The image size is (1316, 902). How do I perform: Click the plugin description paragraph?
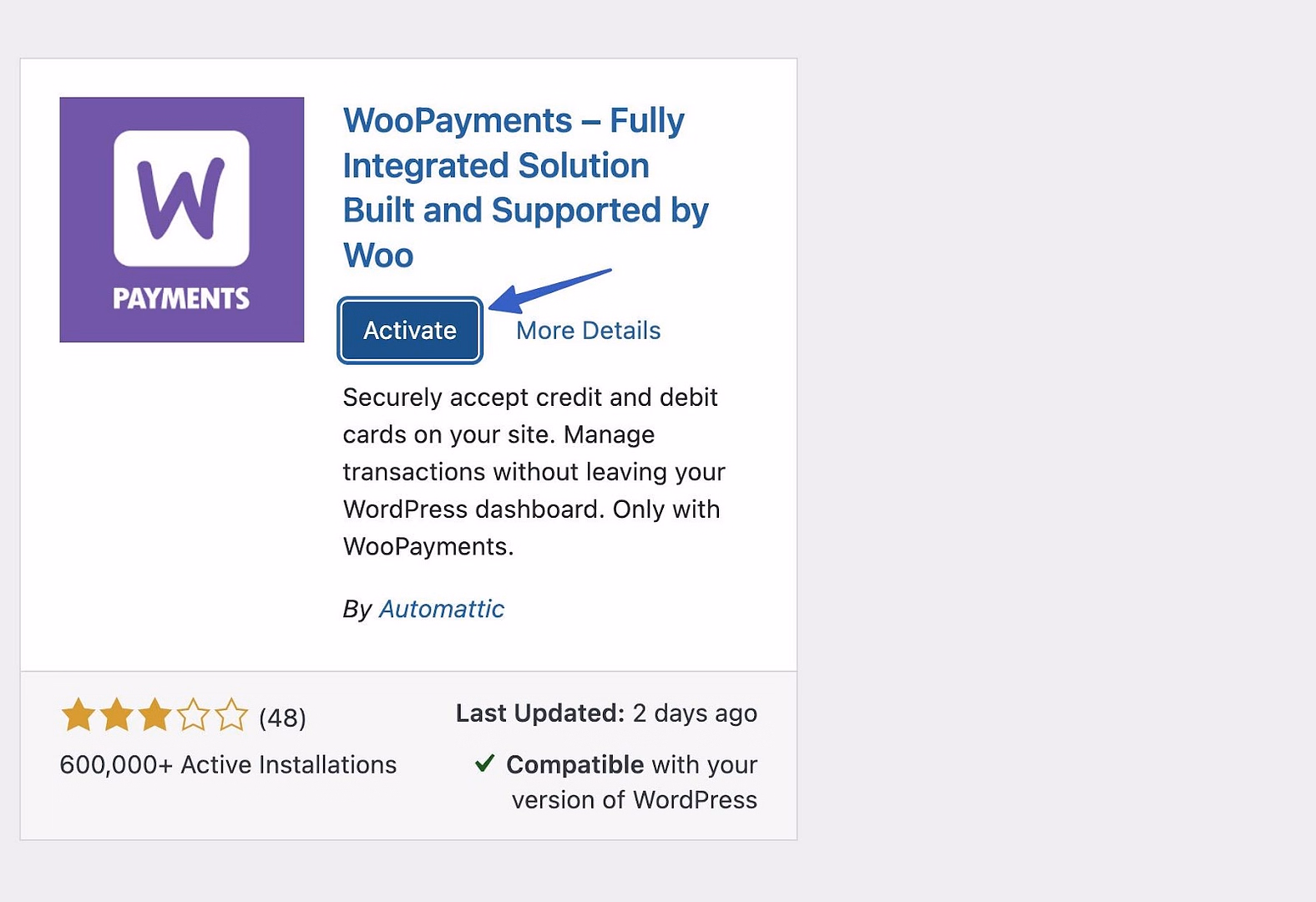click(534, 472)
